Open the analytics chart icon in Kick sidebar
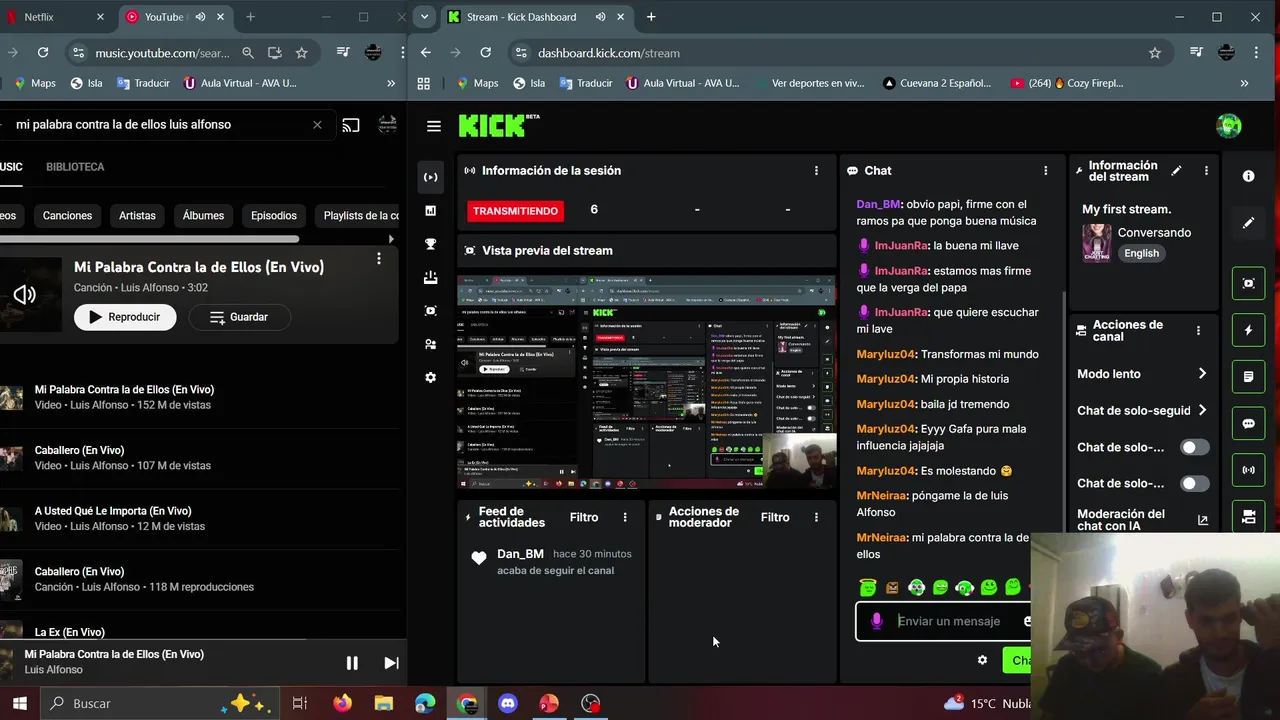This screenshot has width=1280, height=720. [x=431, y=211]
